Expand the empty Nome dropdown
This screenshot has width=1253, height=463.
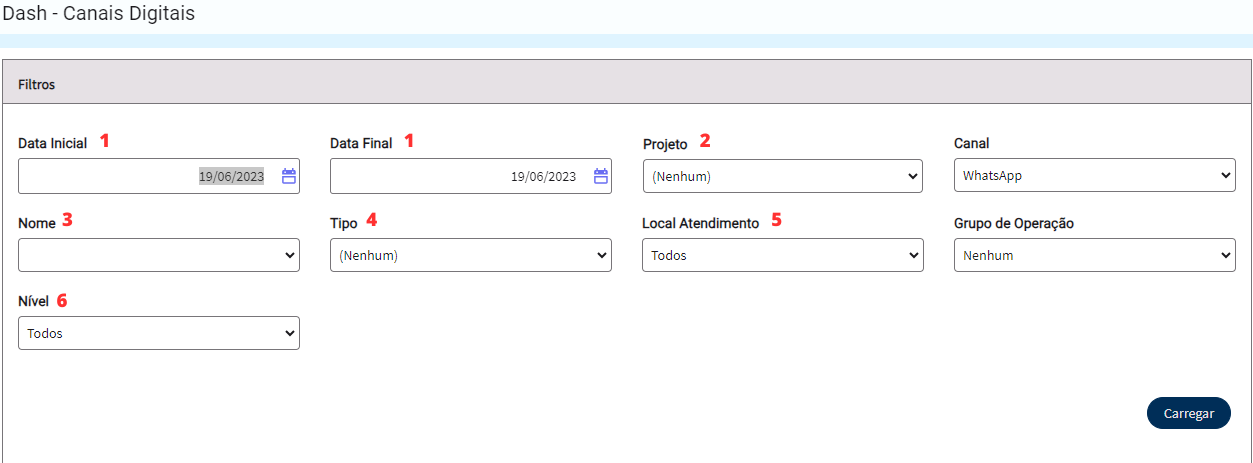159,255
